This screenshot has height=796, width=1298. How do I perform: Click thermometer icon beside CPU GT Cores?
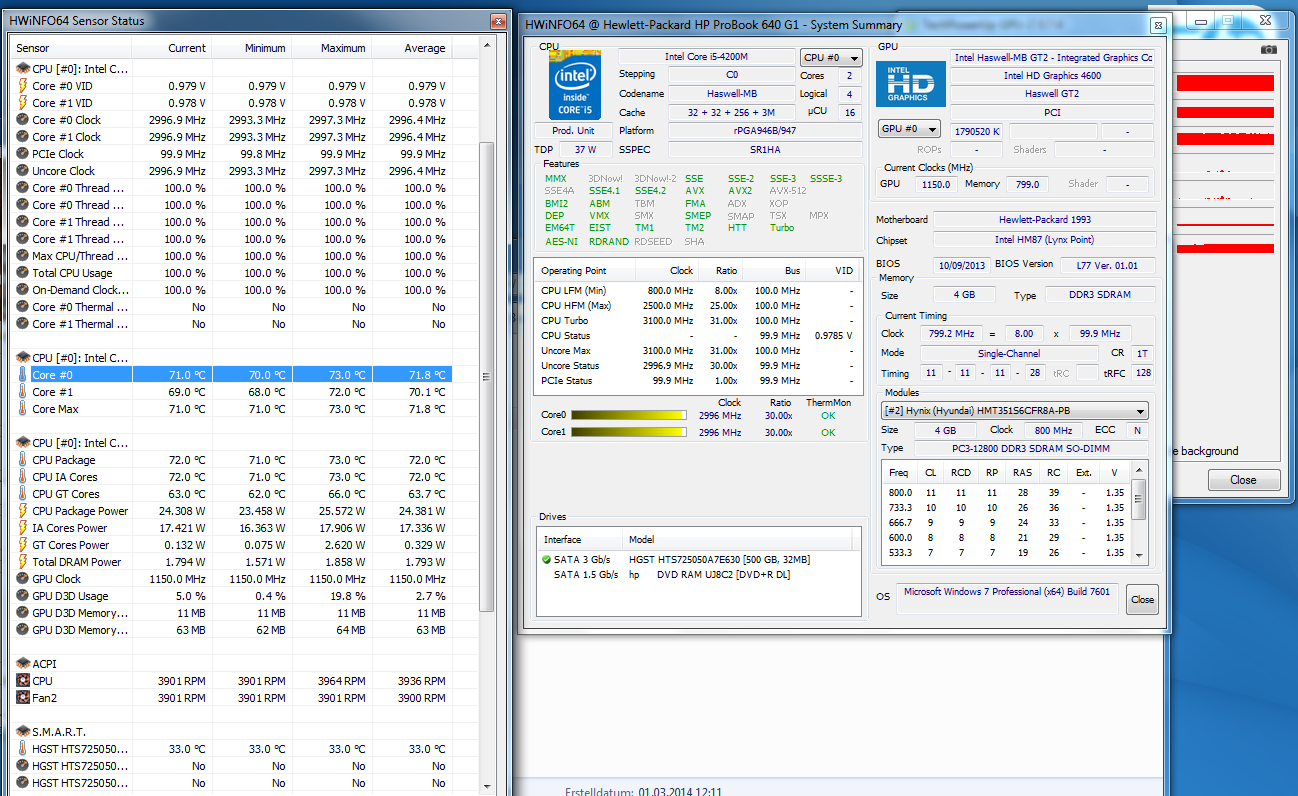pos(23,494)
